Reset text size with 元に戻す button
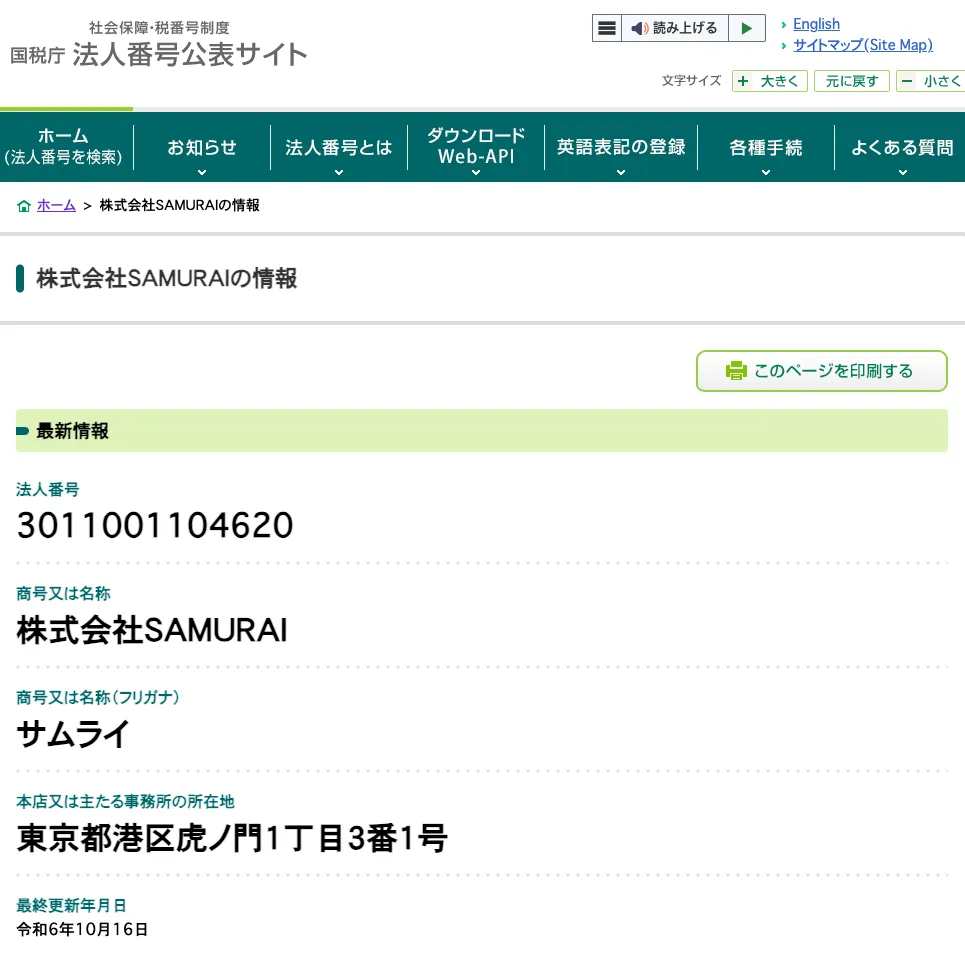Screen dimensions: 965x955 (852, 81)
